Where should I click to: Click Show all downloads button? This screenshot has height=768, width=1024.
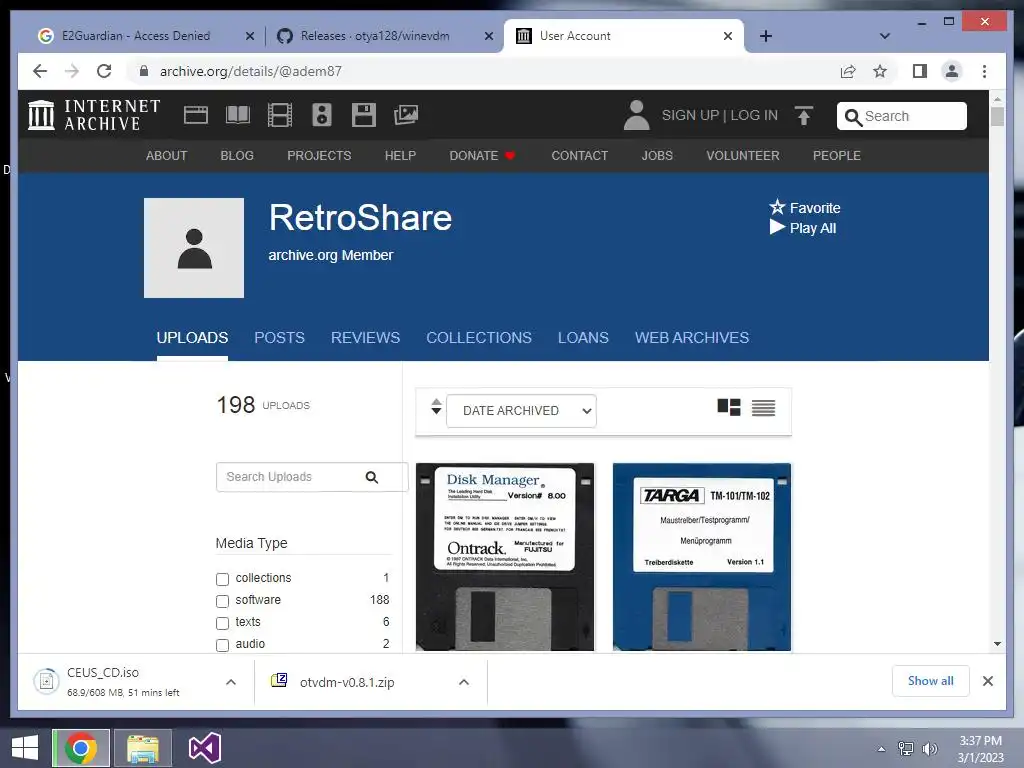[x=931, y=681]
